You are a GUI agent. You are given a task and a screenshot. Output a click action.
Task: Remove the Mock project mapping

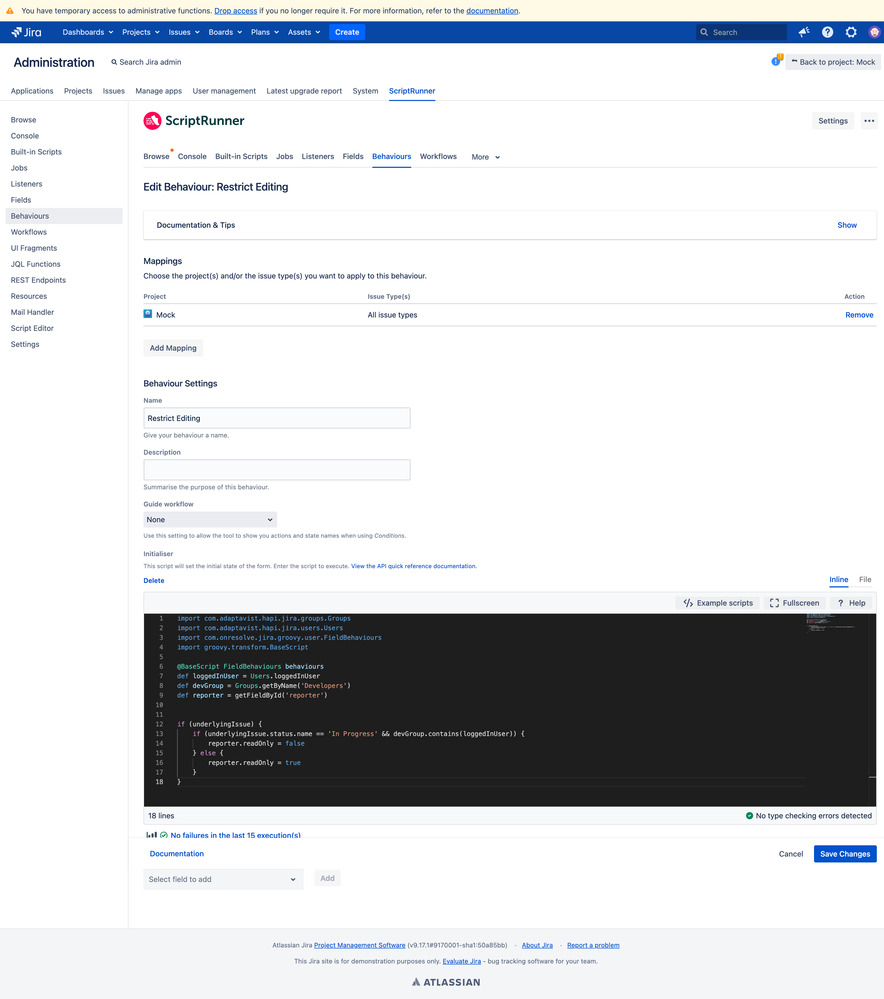pyautogui.click(x=858, y=314)
